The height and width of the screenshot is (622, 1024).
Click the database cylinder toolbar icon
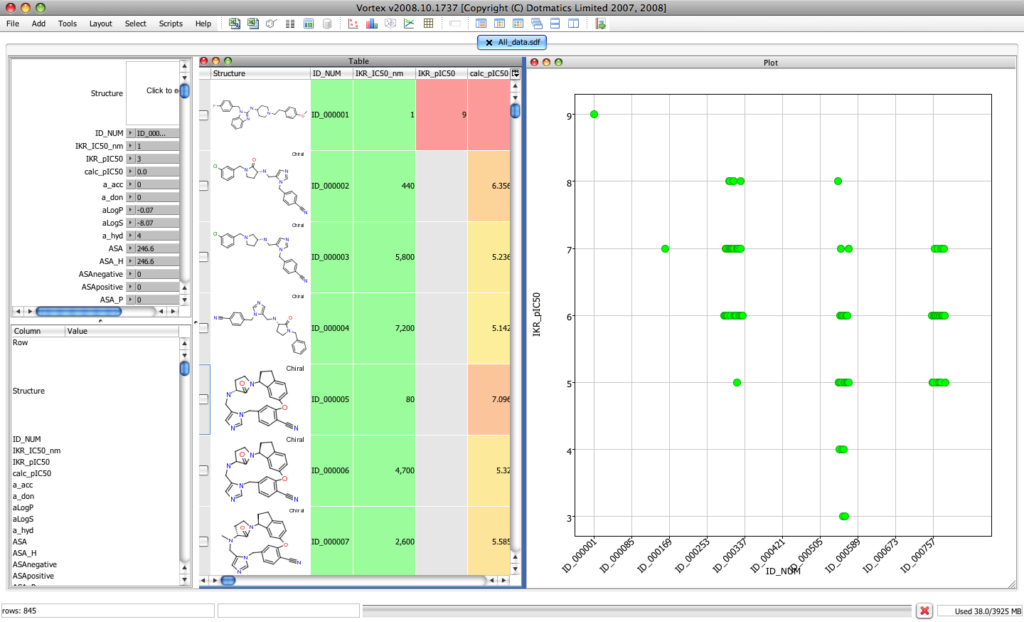click(x=327, y=24)
